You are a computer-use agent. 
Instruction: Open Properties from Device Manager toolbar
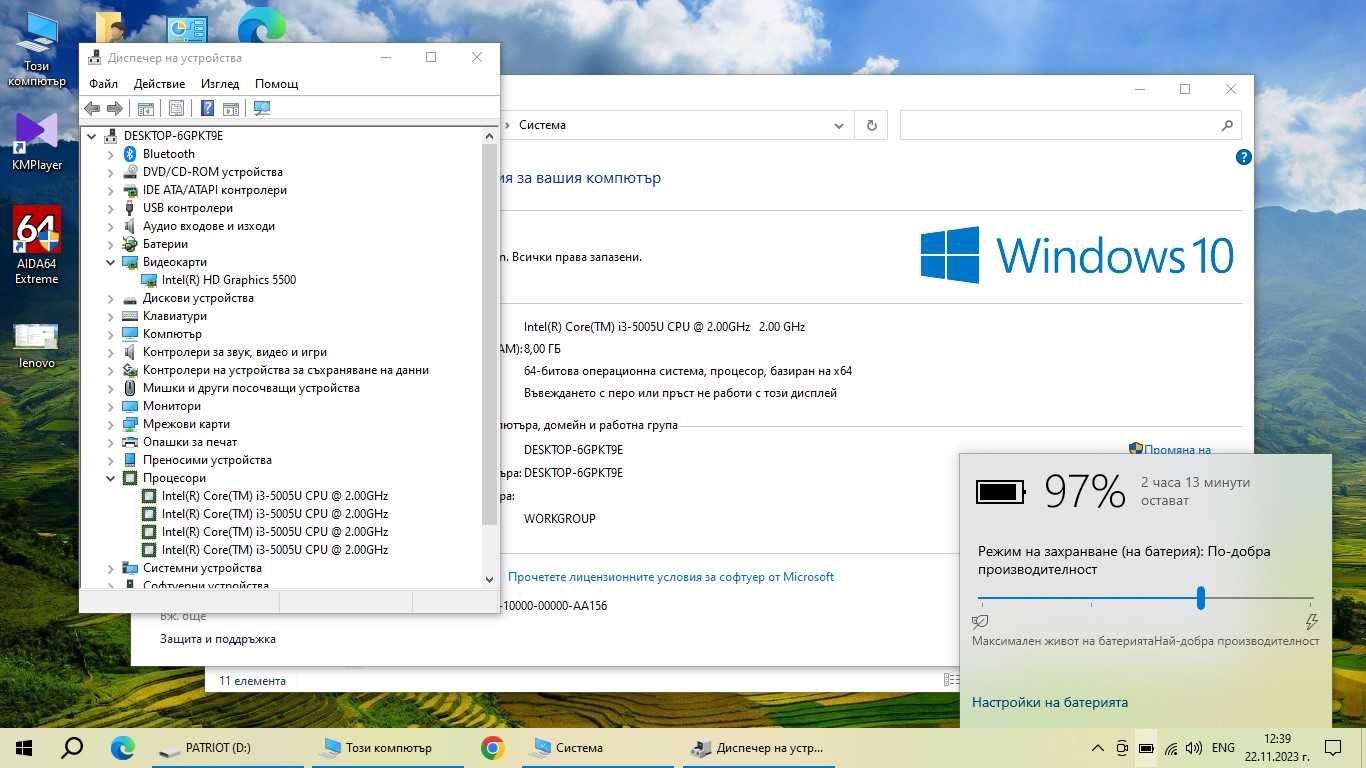tap(176, 108)
